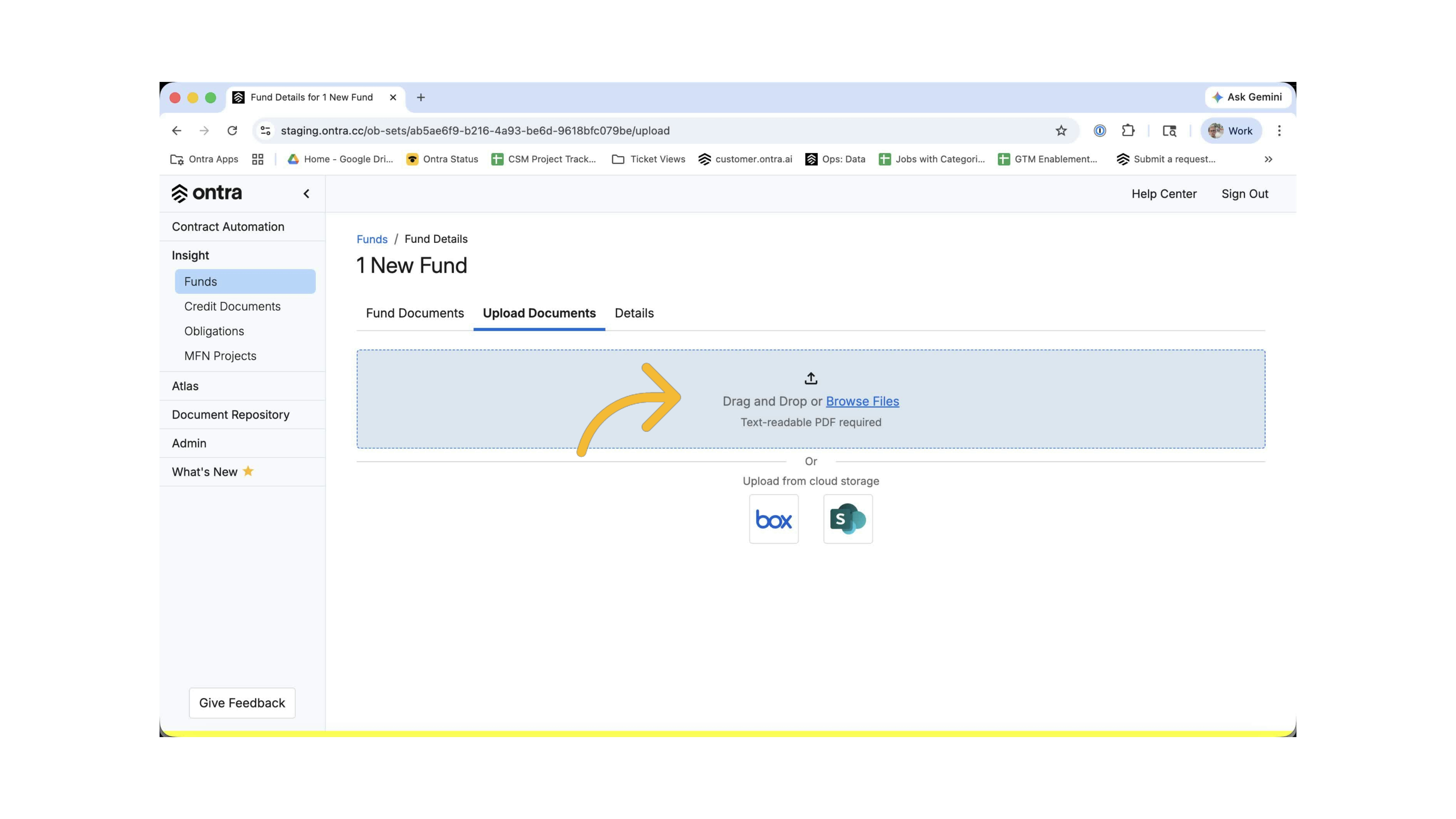The width and height of the screenshot is (1456, 819).
Task: Click Ask Gemini
Action: (1247, 97)
